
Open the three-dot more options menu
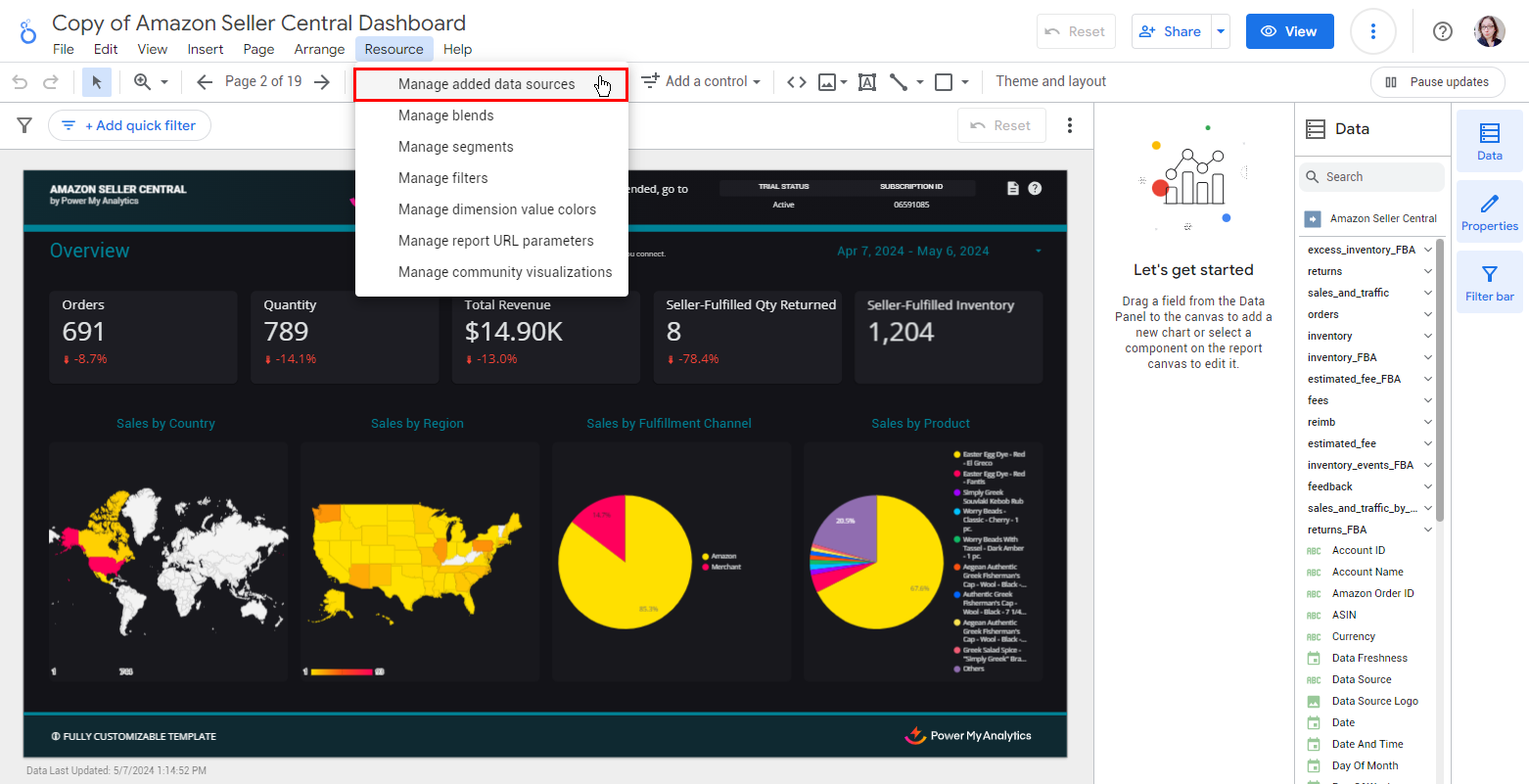tap(1372, 31)
